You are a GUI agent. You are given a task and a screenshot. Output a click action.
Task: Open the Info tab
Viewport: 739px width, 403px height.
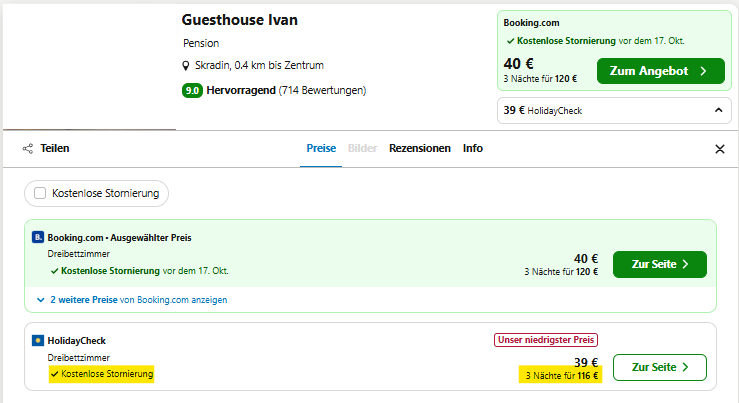473,148
